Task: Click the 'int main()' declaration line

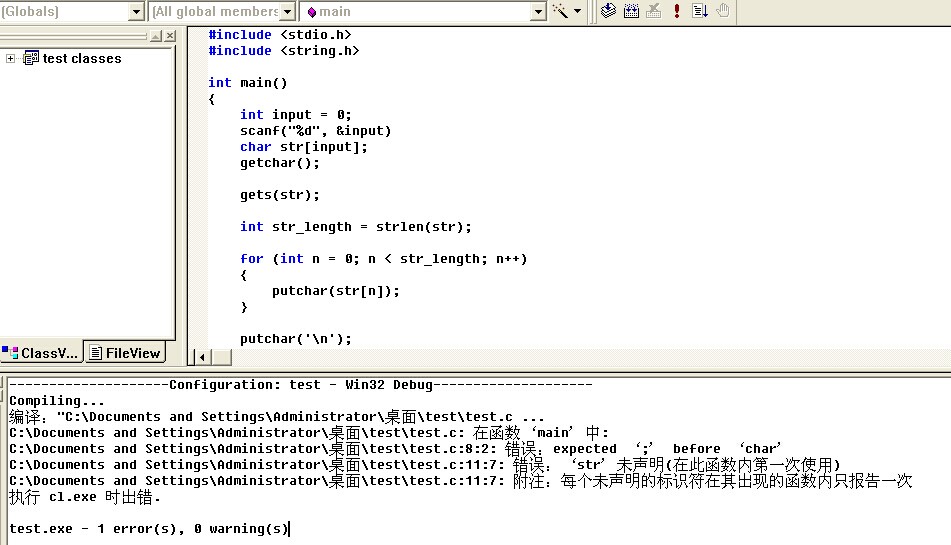Action: tap(247, 82)
